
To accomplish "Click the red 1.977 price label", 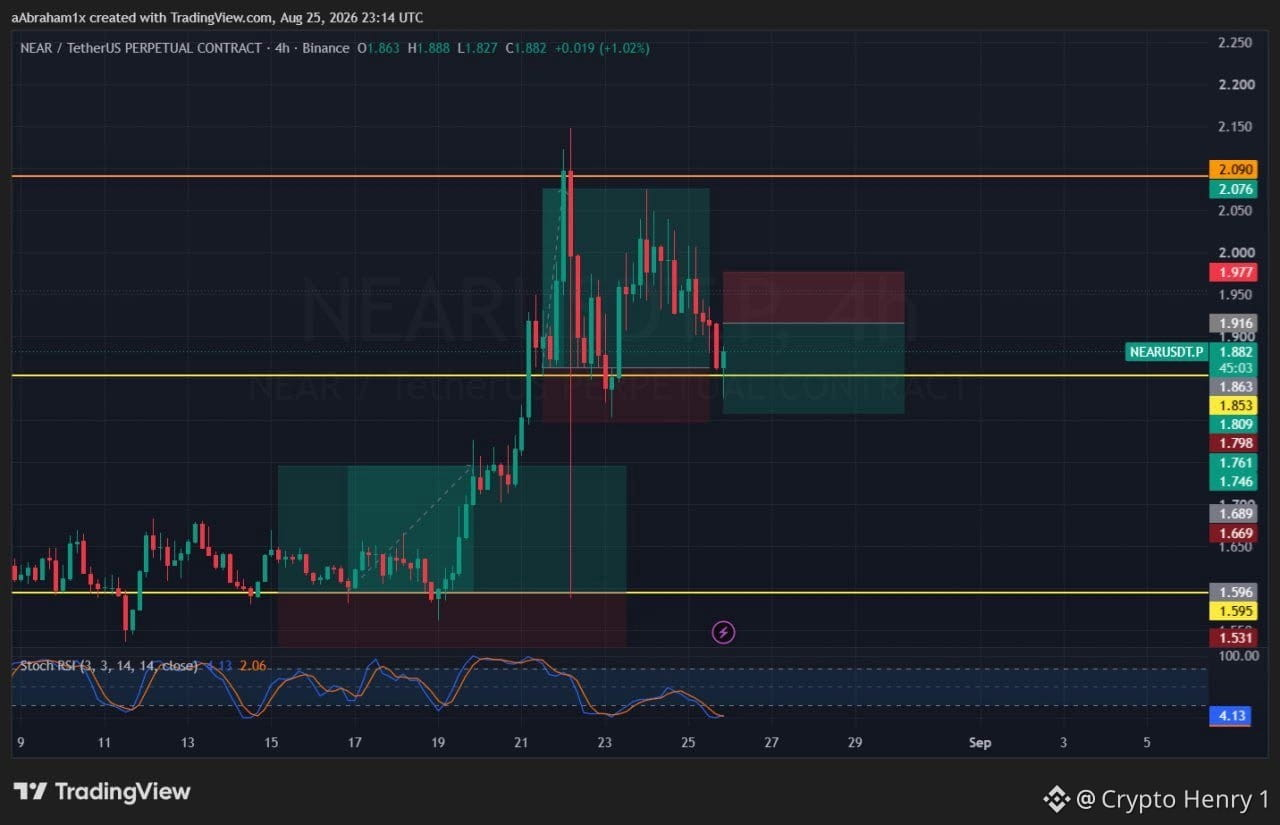I will coord(1231,272).
